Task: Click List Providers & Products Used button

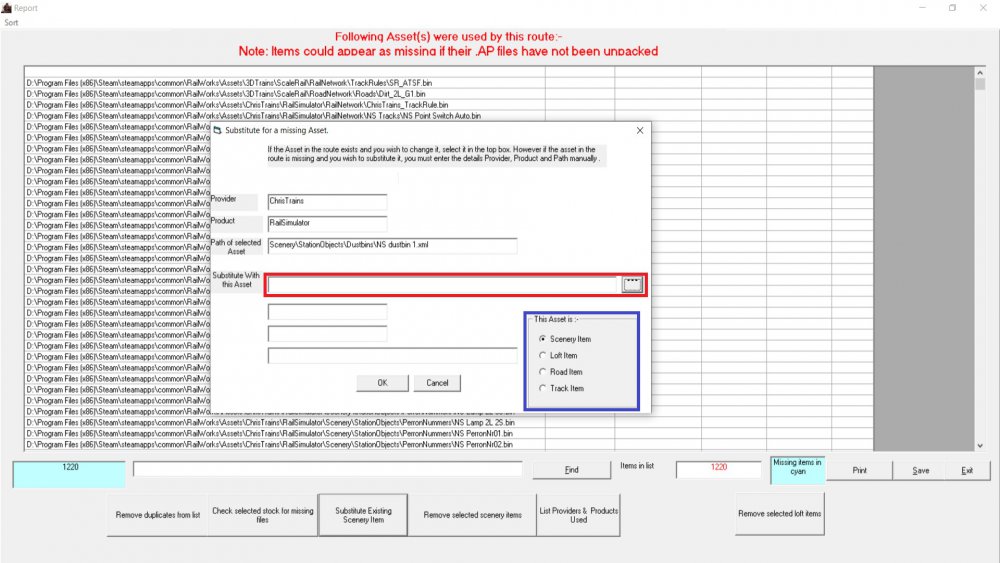Action: click(x=579, y=515)
